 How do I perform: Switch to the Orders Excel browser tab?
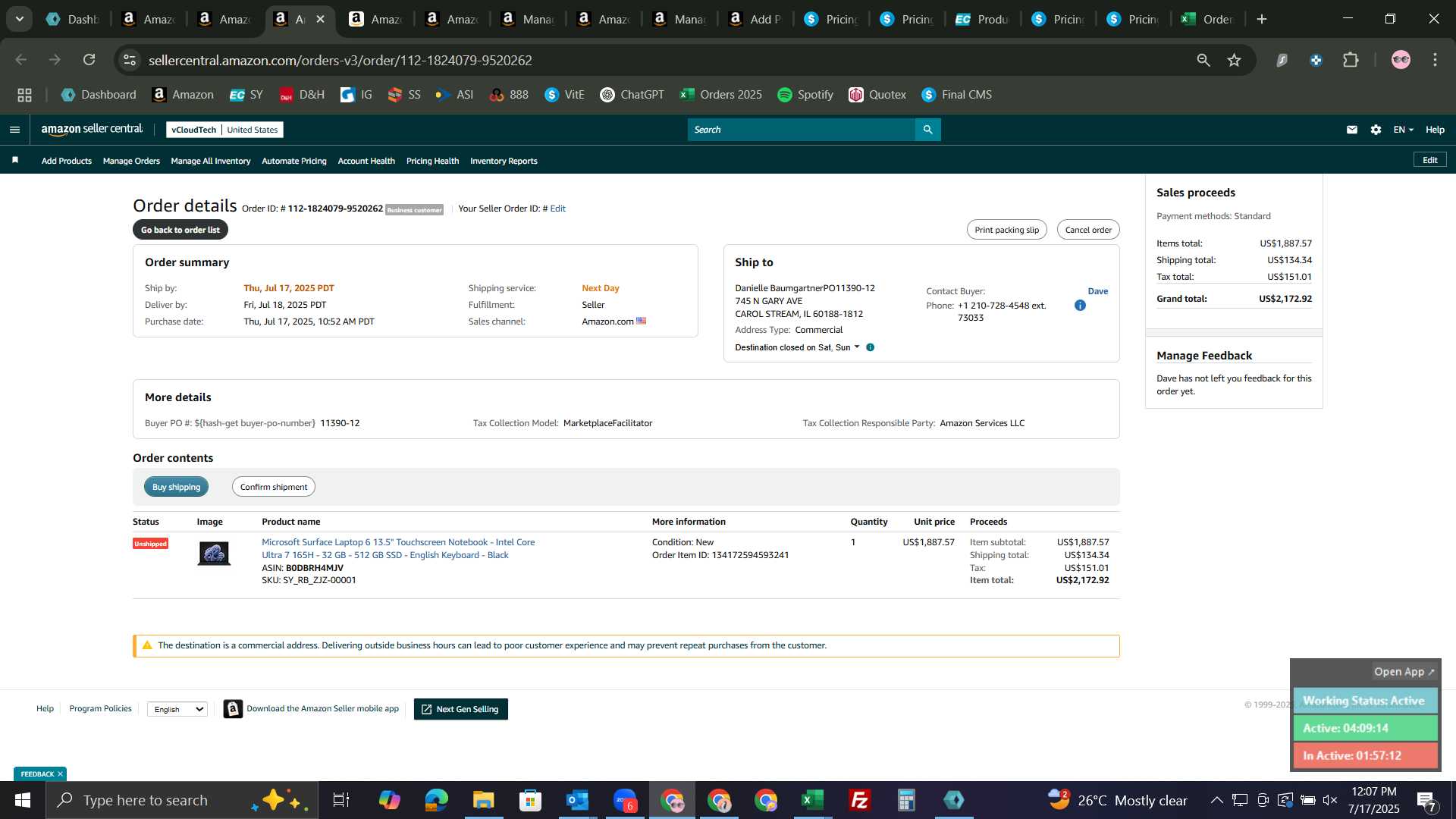(x=1209, y=19)
